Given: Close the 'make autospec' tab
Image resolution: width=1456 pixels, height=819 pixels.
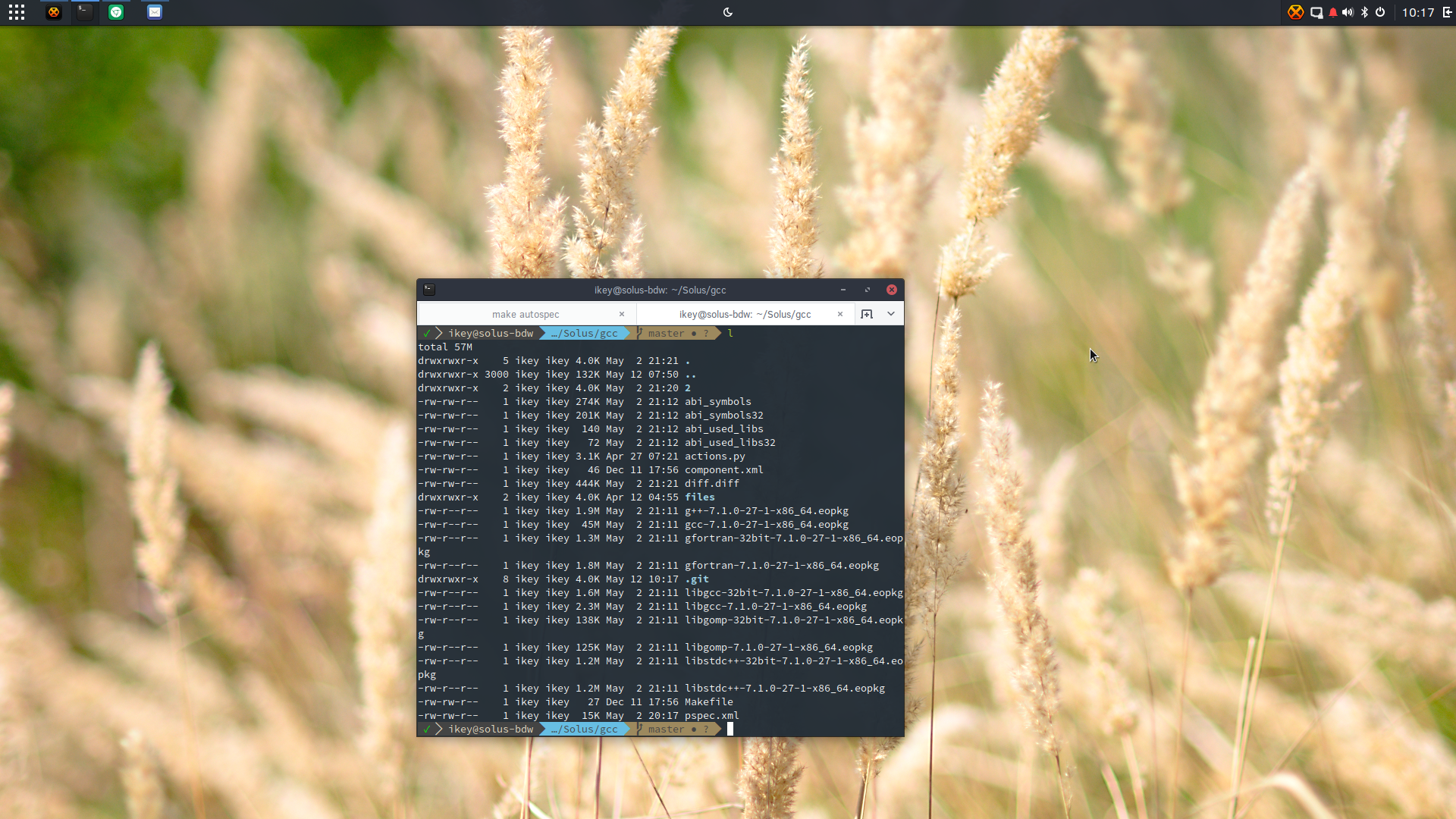Looking at the screenshot, I should click(622, 314).
